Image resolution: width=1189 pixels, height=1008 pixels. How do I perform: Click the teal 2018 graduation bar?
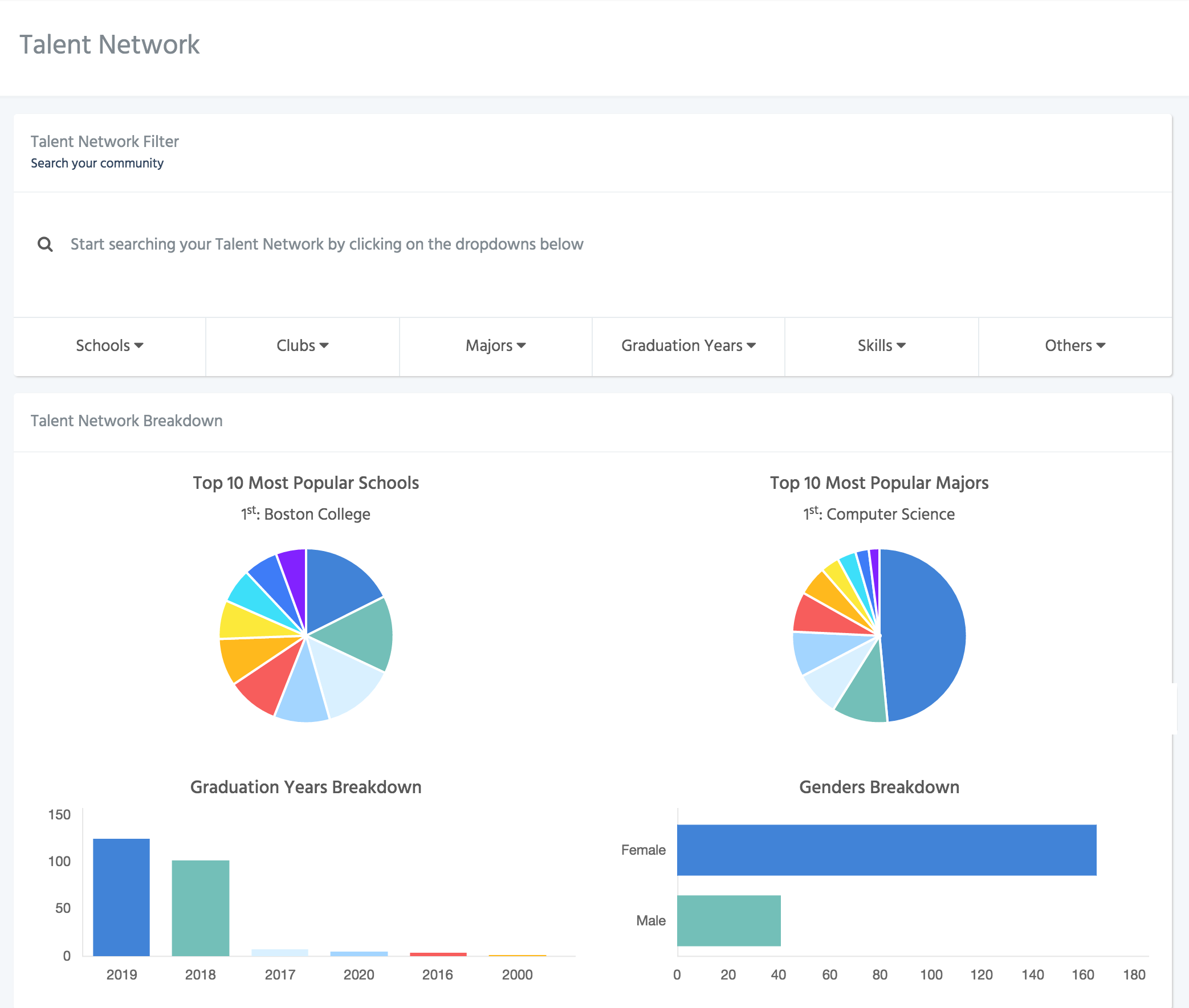201,908
